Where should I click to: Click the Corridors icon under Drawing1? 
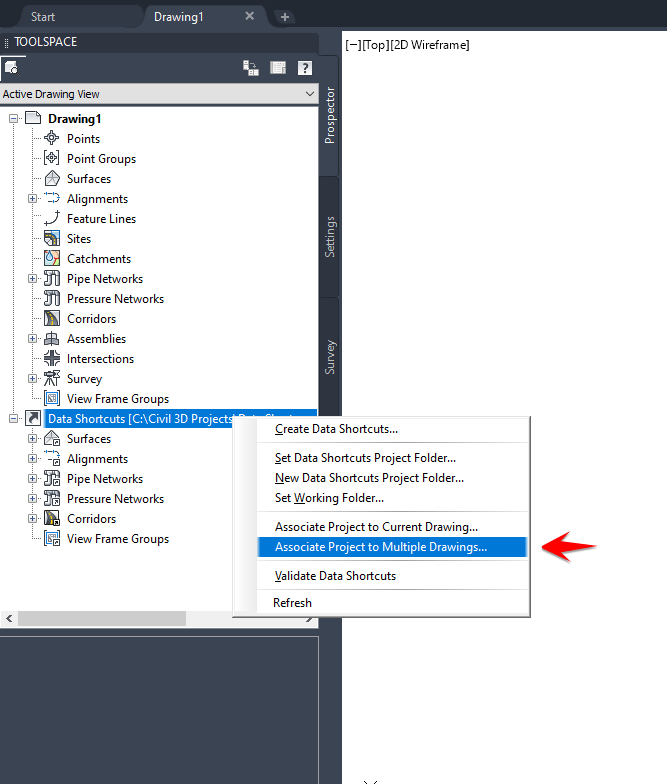coord(52,318)
